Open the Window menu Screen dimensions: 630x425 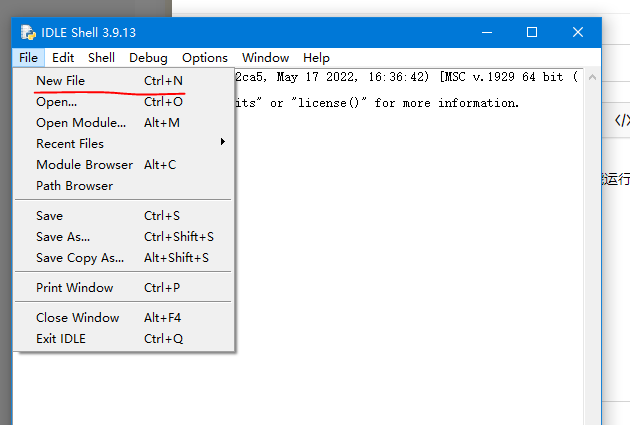click(265, 58)
